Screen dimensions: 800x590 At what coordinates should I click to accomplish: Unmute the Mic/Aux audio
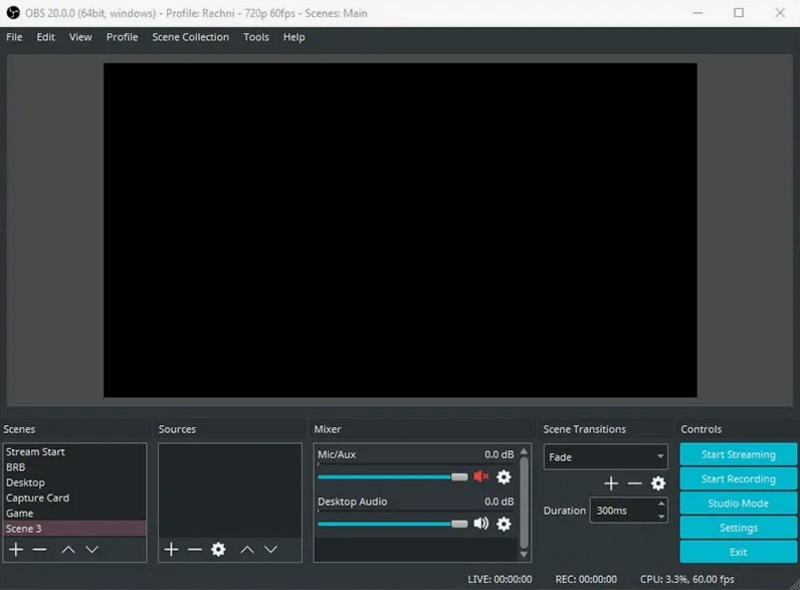(481, 477)
